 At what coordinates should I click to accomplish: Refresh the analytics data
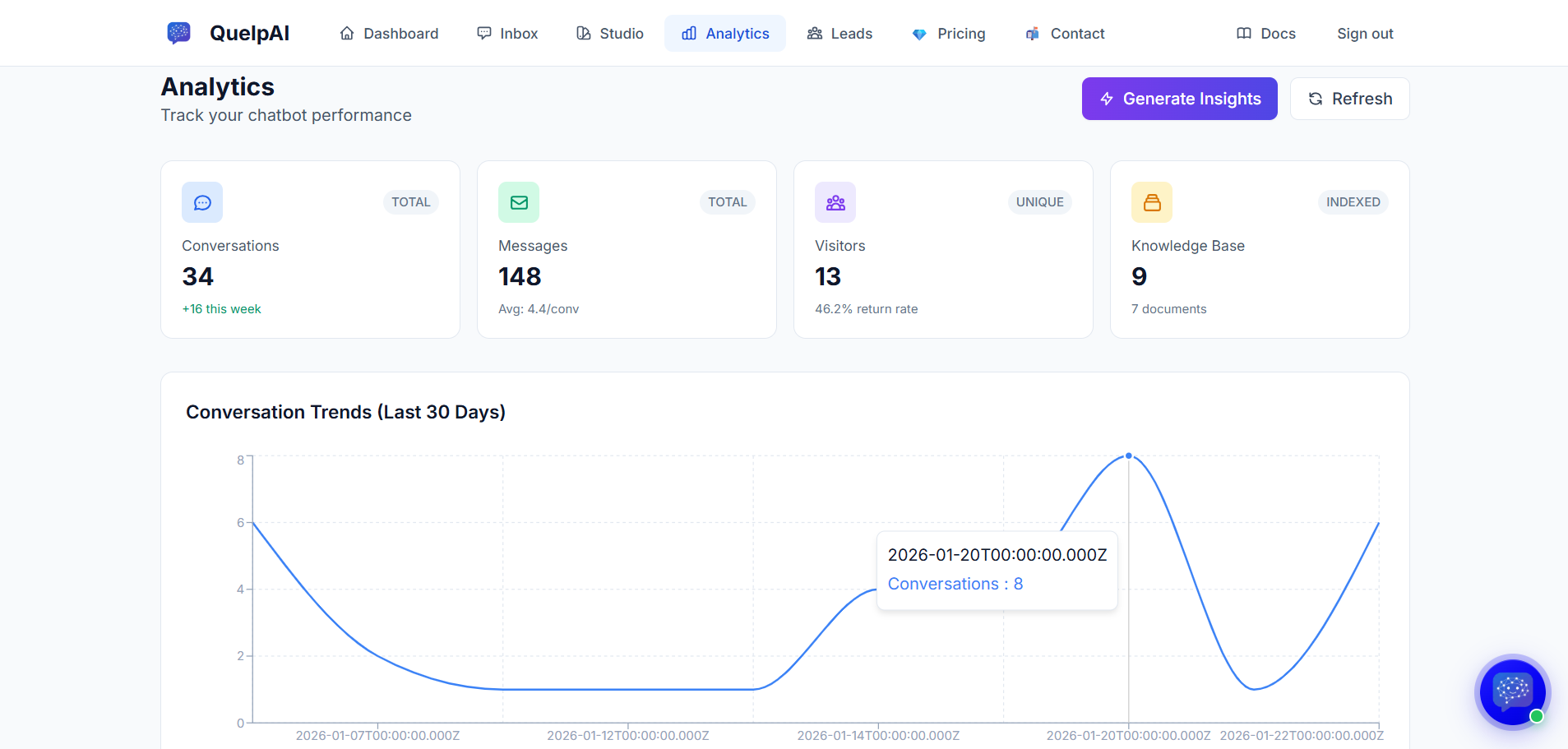click(x=1349, y=99)
